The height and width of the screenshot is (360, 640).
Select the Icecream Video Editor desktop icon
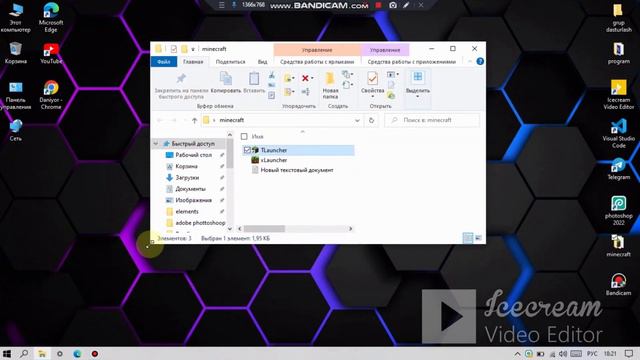(x=619, y=95)
